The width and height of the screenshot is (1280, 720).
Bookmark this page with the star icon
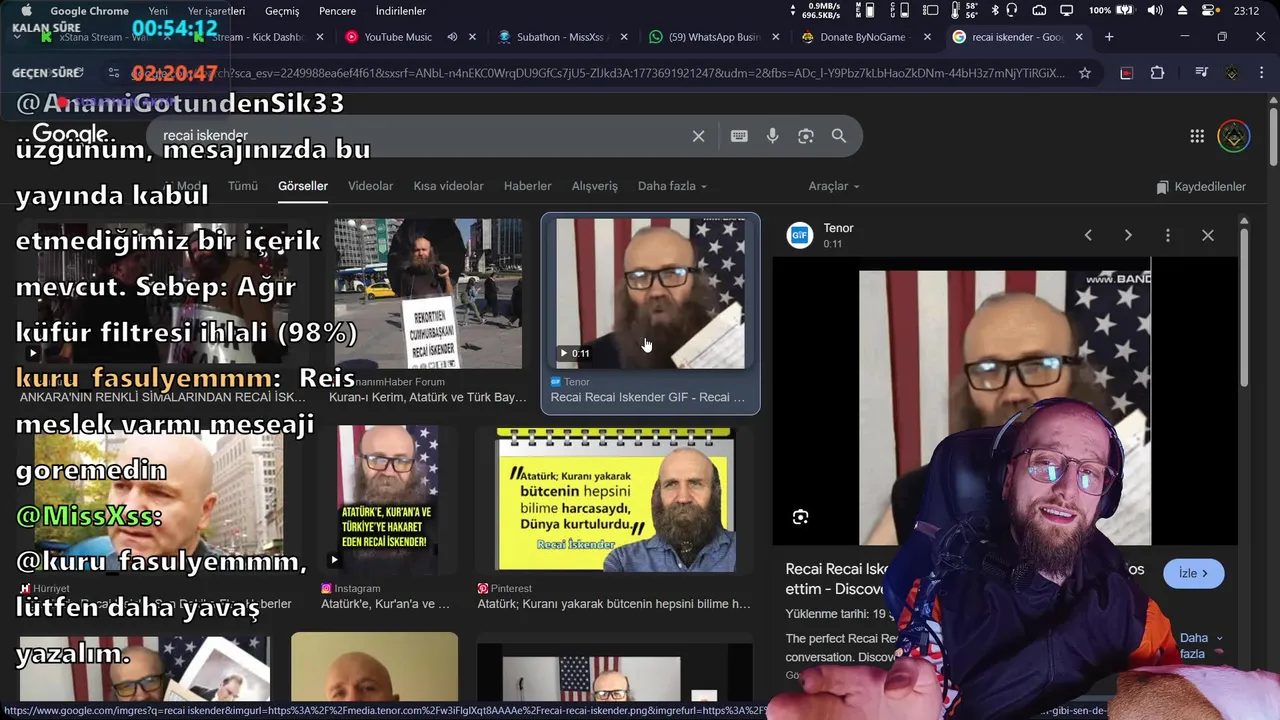(x=1084, y=73)
